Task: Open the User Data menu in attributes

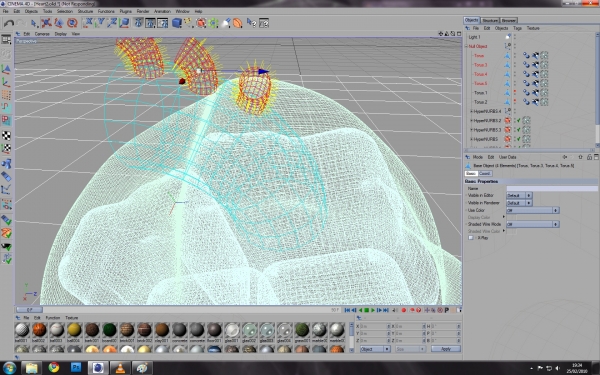Action: pos(507,157)
